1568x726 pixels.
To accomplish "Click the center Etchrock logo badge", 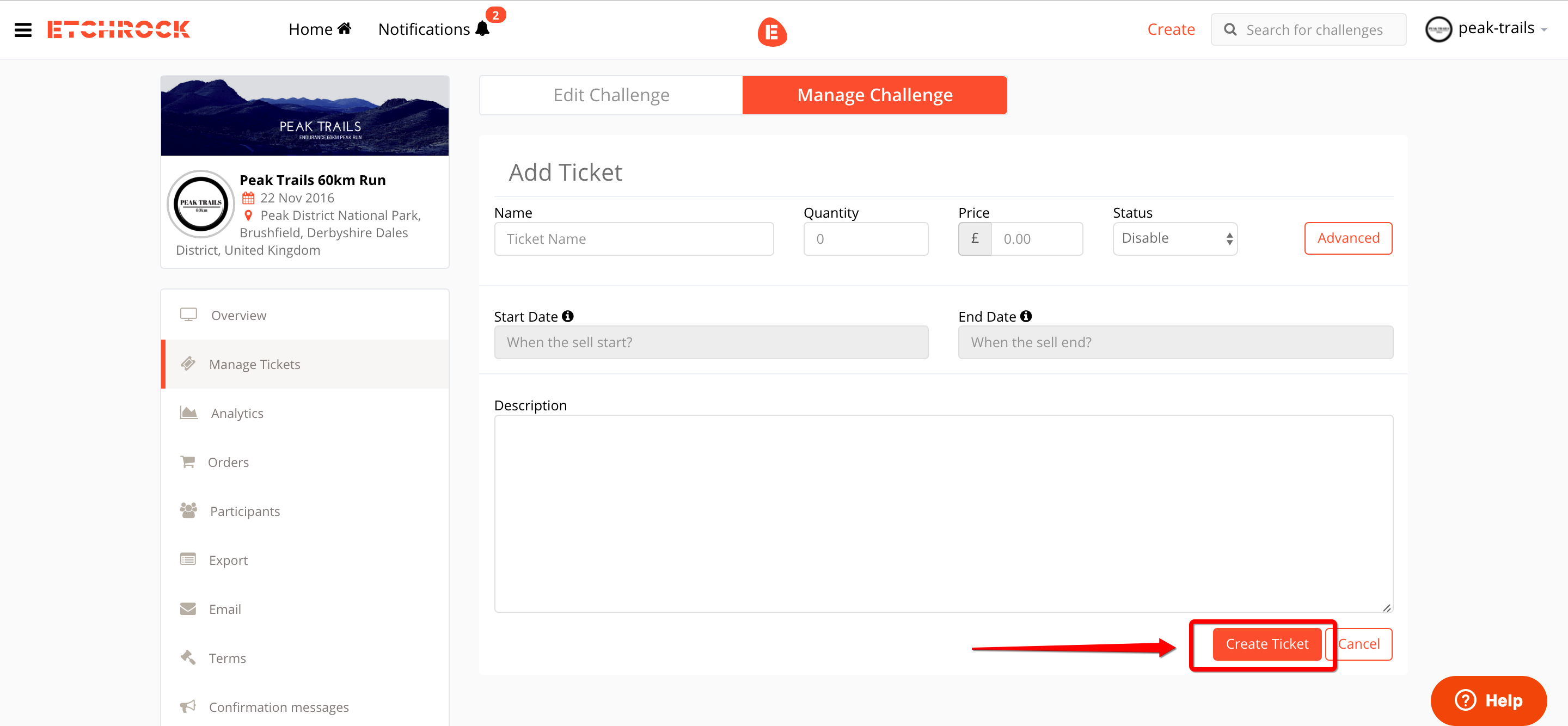I will pos(772,32).
